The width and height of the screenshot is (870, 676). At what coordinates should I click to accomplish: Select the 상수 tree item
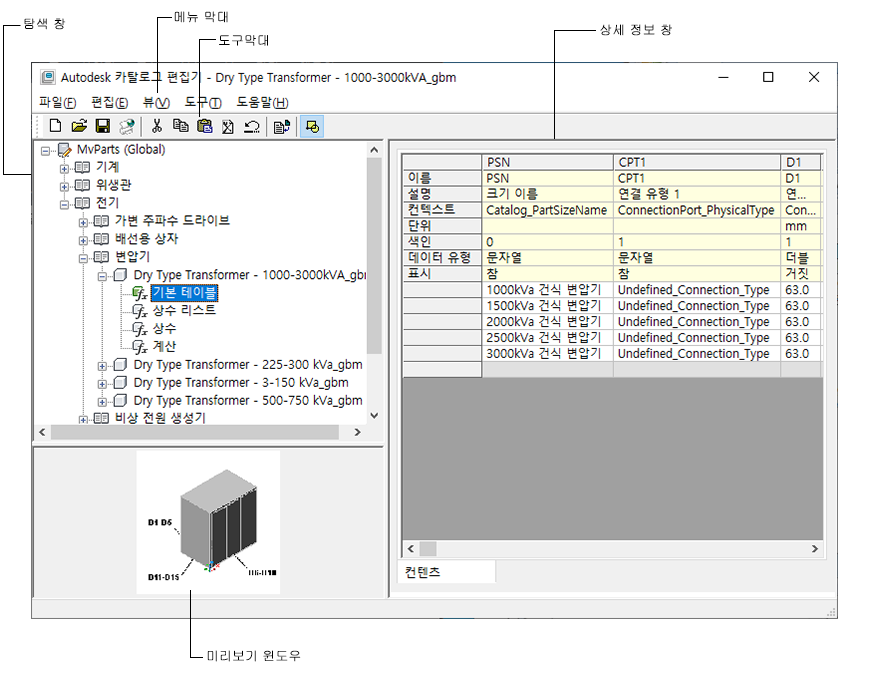tap(164, 329)
